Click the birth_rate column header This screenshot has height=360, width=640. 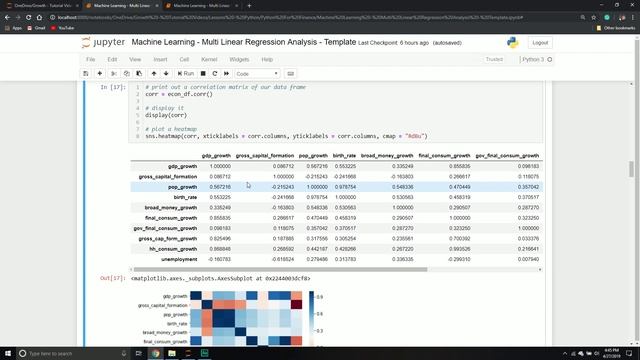[344, 156]
